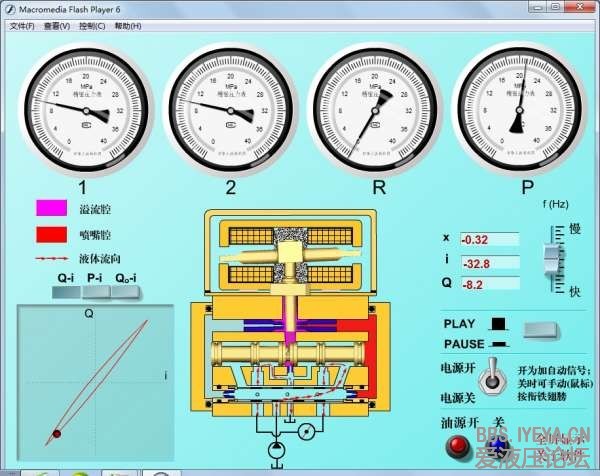Select the P-i curve button

click(97, 292)
